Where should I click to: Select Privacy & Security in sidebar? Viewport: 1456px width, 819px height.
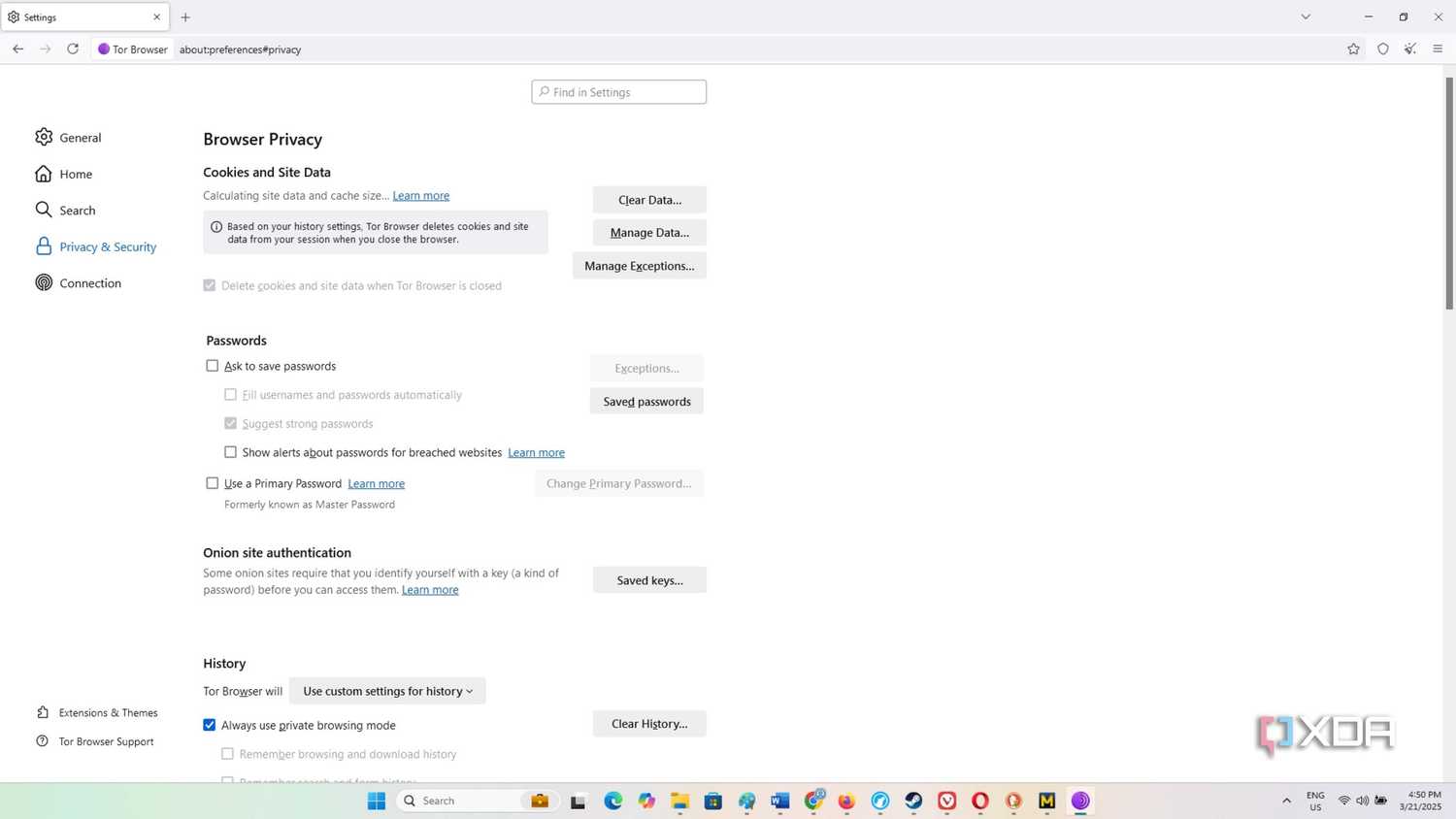point(95,246)
